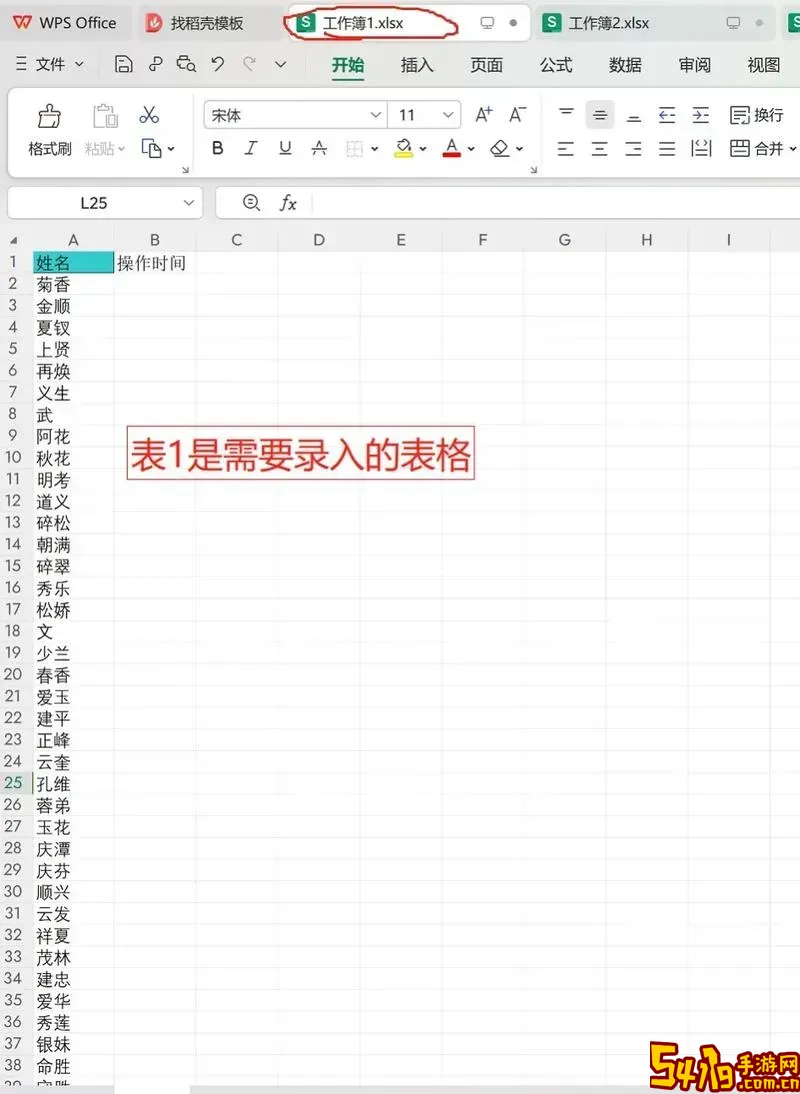Click the Borders grid icon
The height and width of the screenshot is (1094, 800).
[354, 148]
